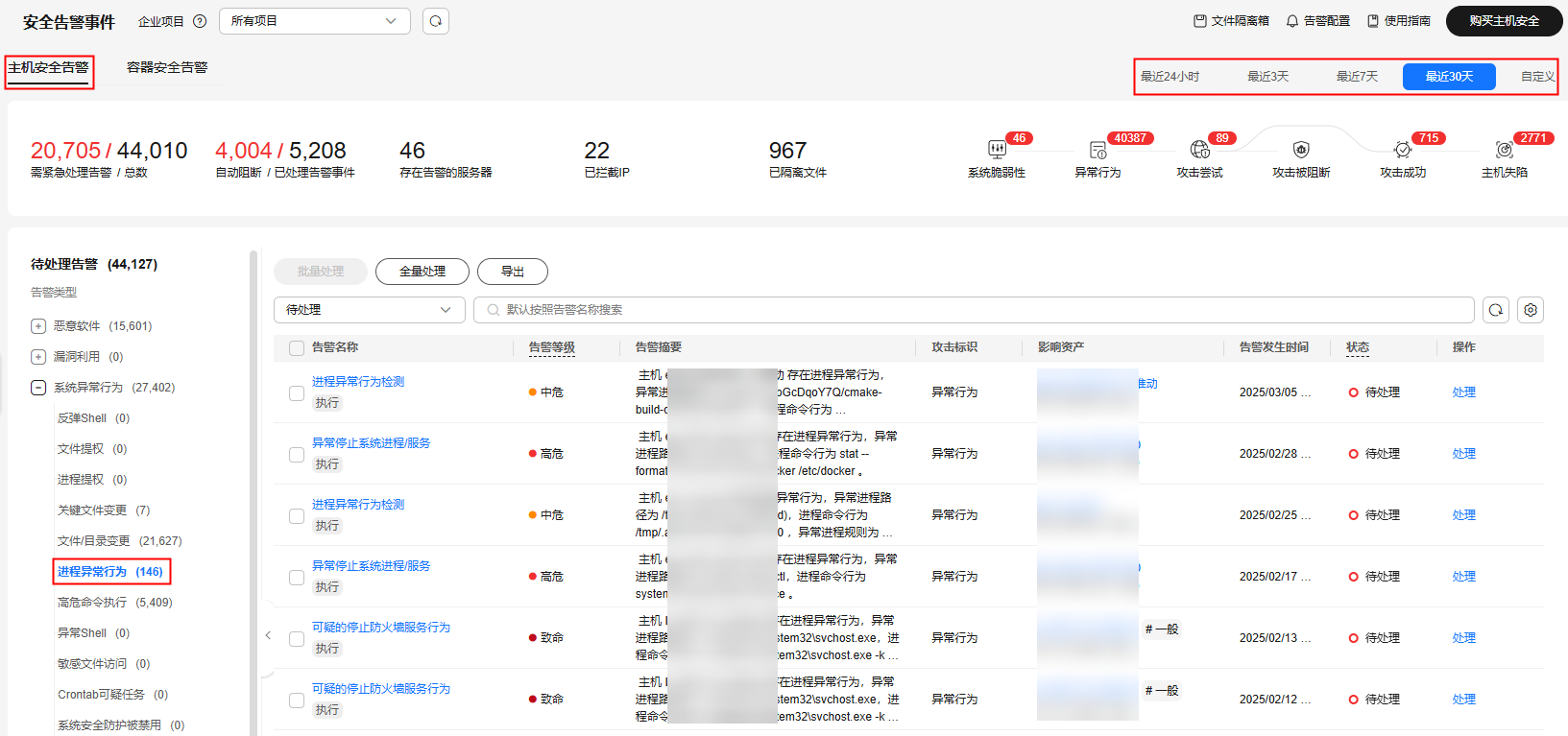1568x736 pixels.
Task: Expand the 恶意软件 category node
Action: click(x=38, y=326)
